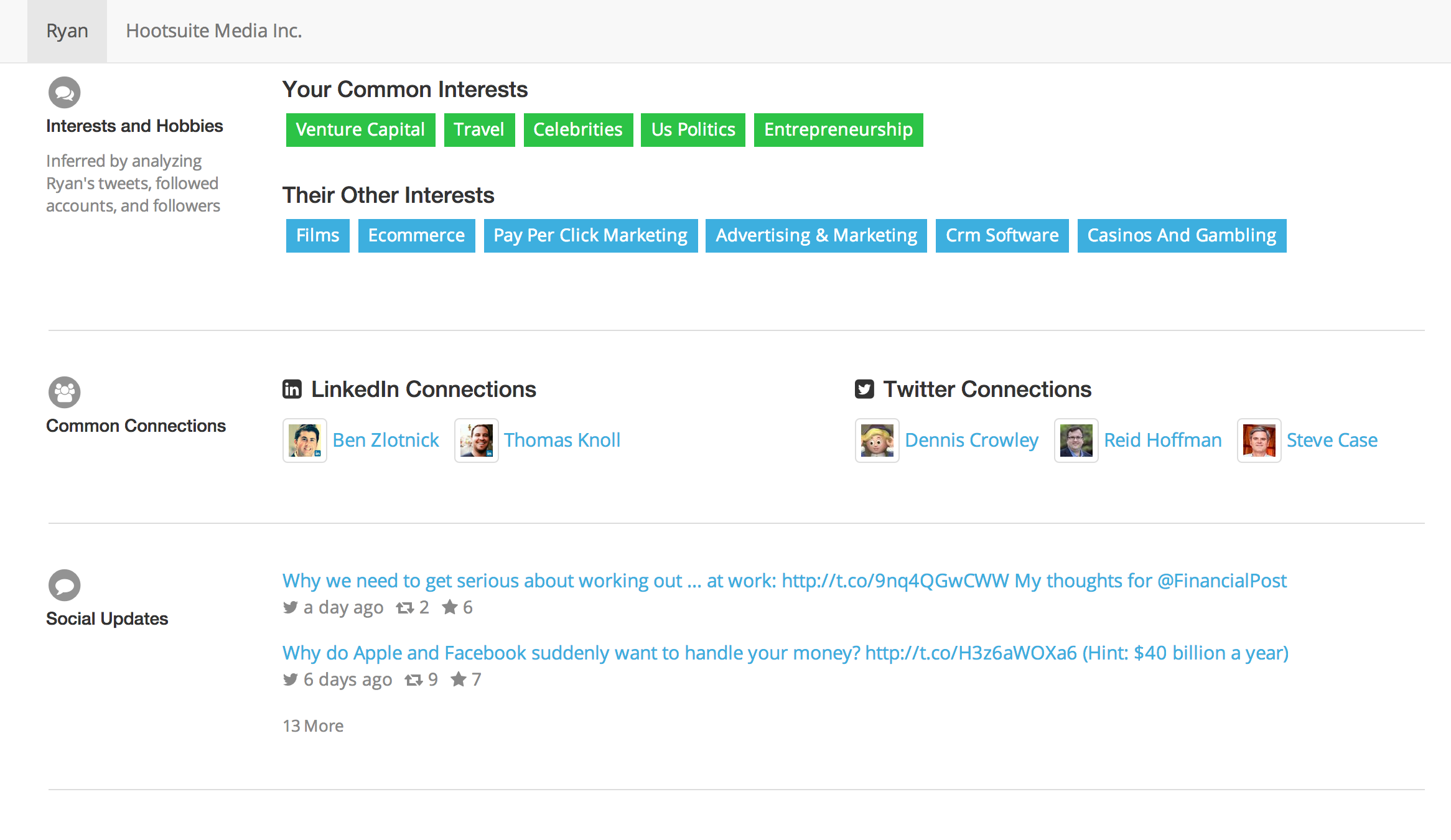
Task: Click the LinkedIn logo icon beside LinkedIn Connections
Action: pyautogui.click(x=292, y=390)
